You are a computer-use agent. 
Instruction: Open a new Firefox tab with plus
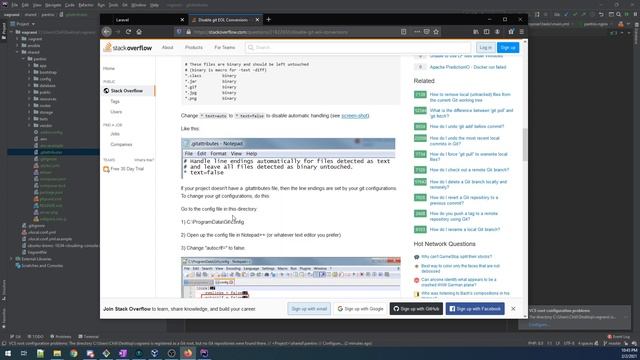click(x=269, y=19)
